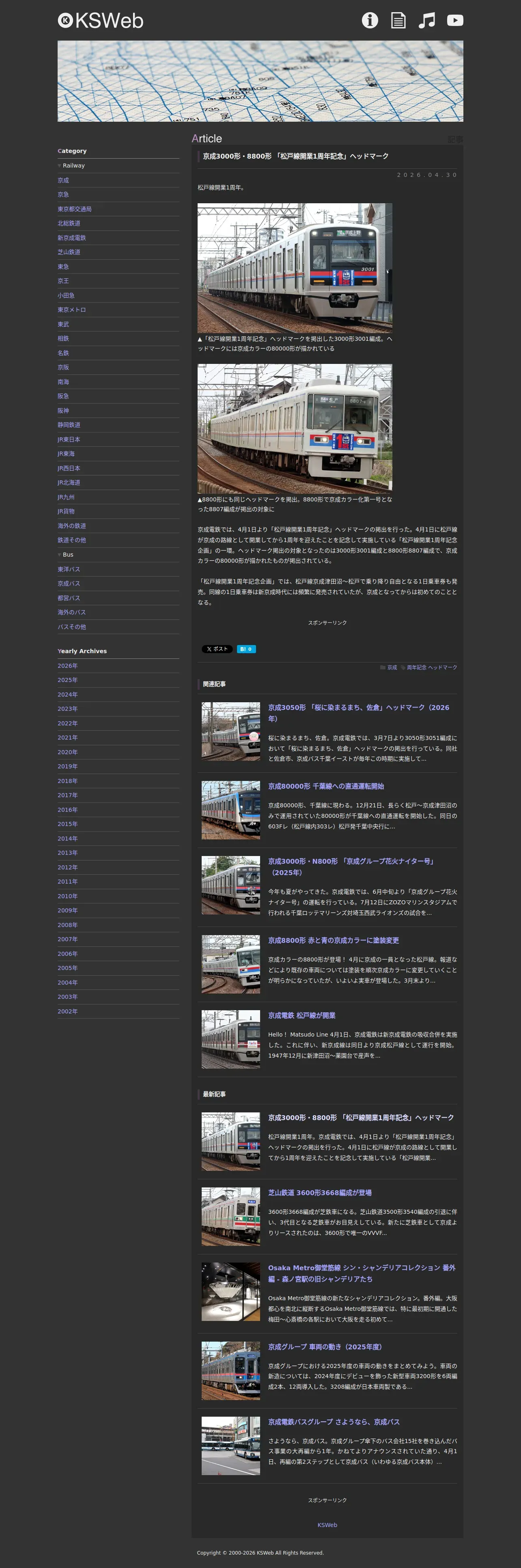Open the 2025年 yearly archive
This screenshot has height=1568, width=521.
67,680
